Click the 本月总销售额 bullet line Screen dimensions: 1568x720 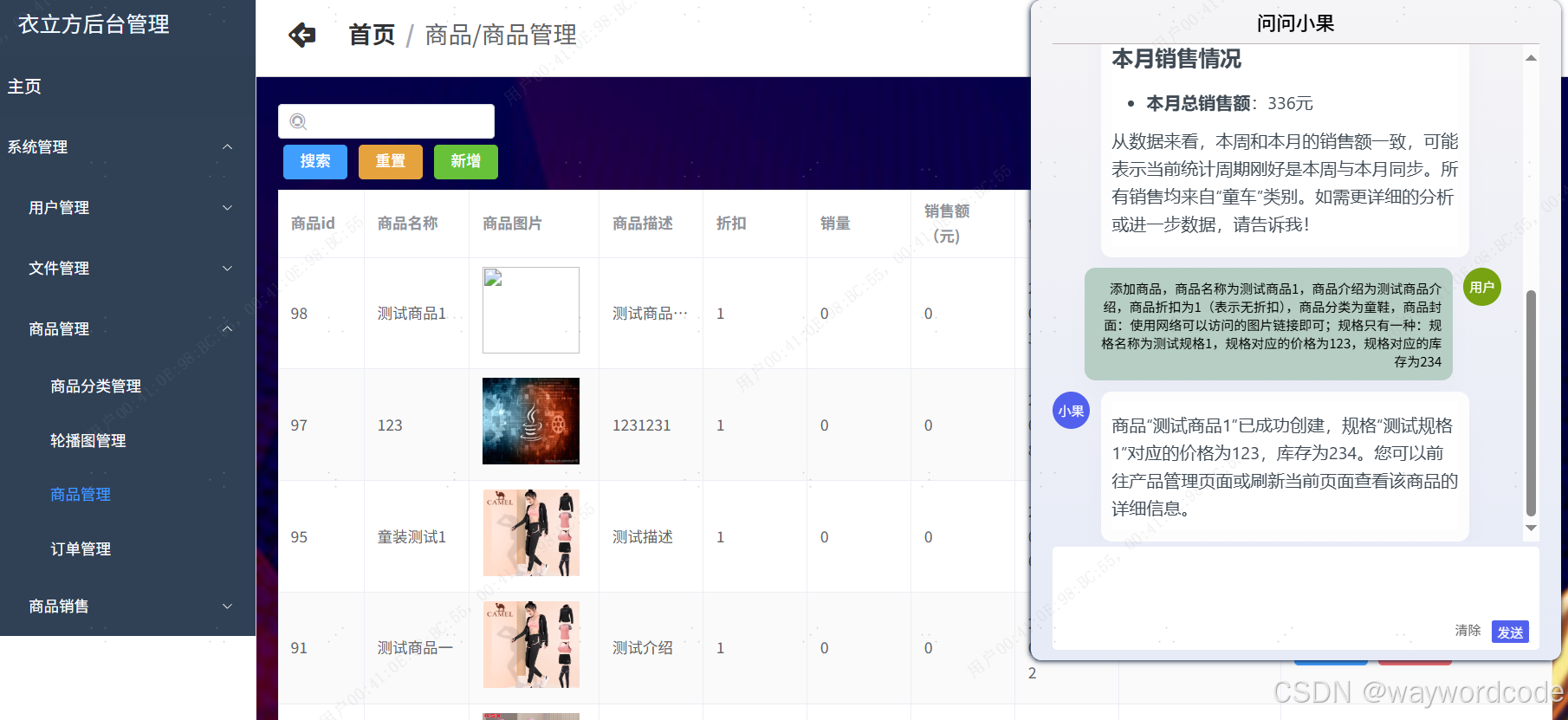tap(1229, 103)
